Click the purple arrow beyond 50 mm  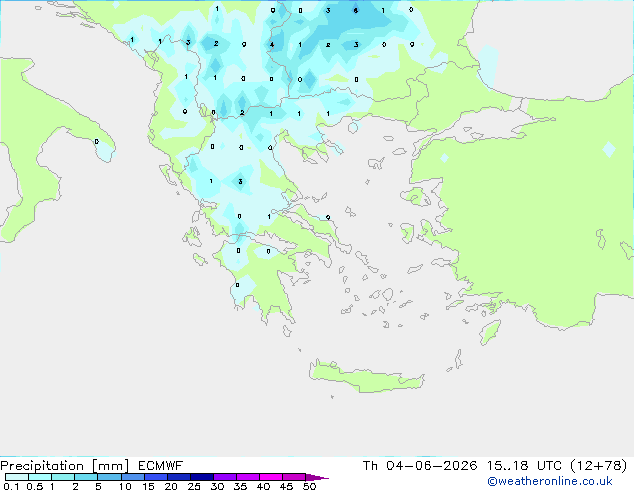tap(317, 477)
